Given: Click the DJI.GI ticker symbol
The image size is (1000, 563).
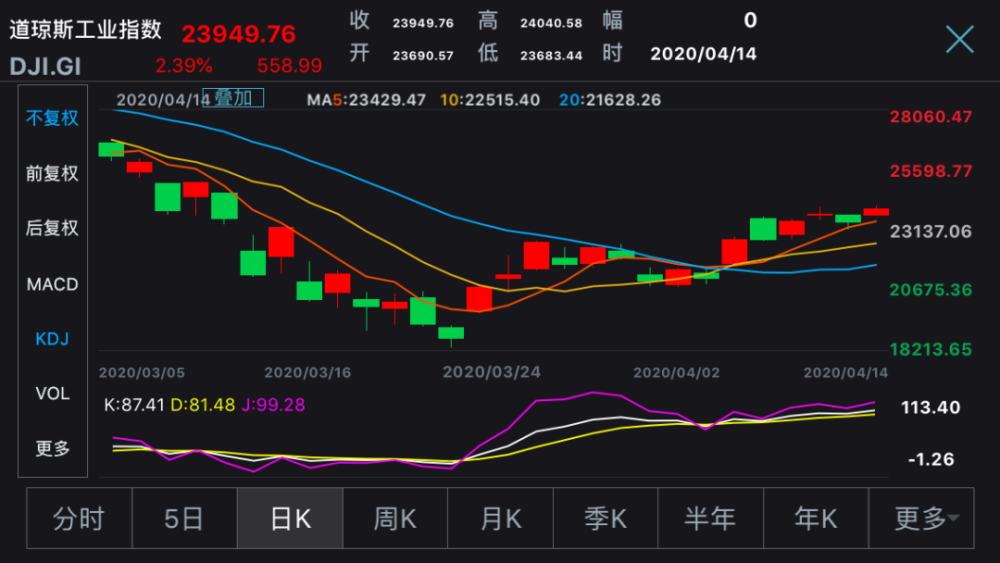Looking at the screenshot, I should [x=45, y=66].
